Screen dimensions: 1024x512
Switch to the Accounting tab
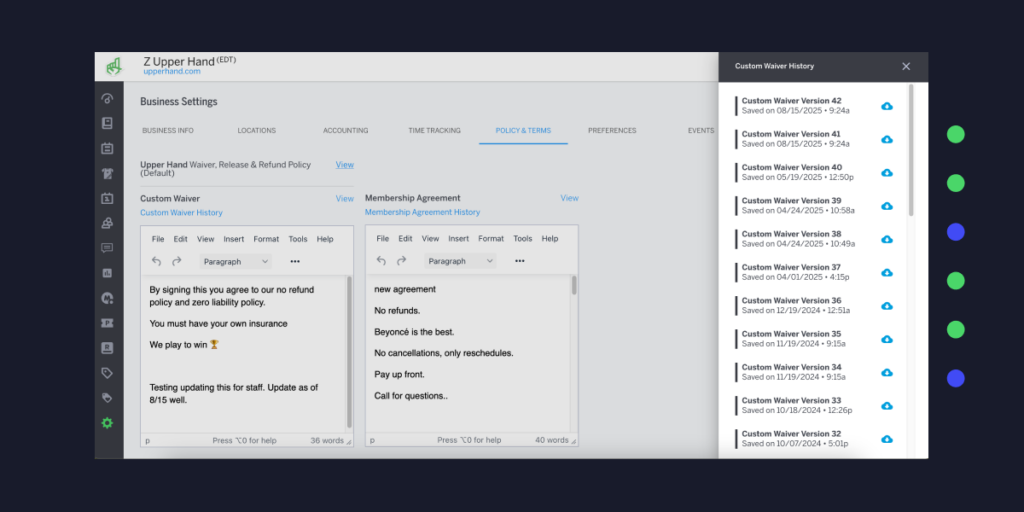pyautogui.click(x=345, y=131)
